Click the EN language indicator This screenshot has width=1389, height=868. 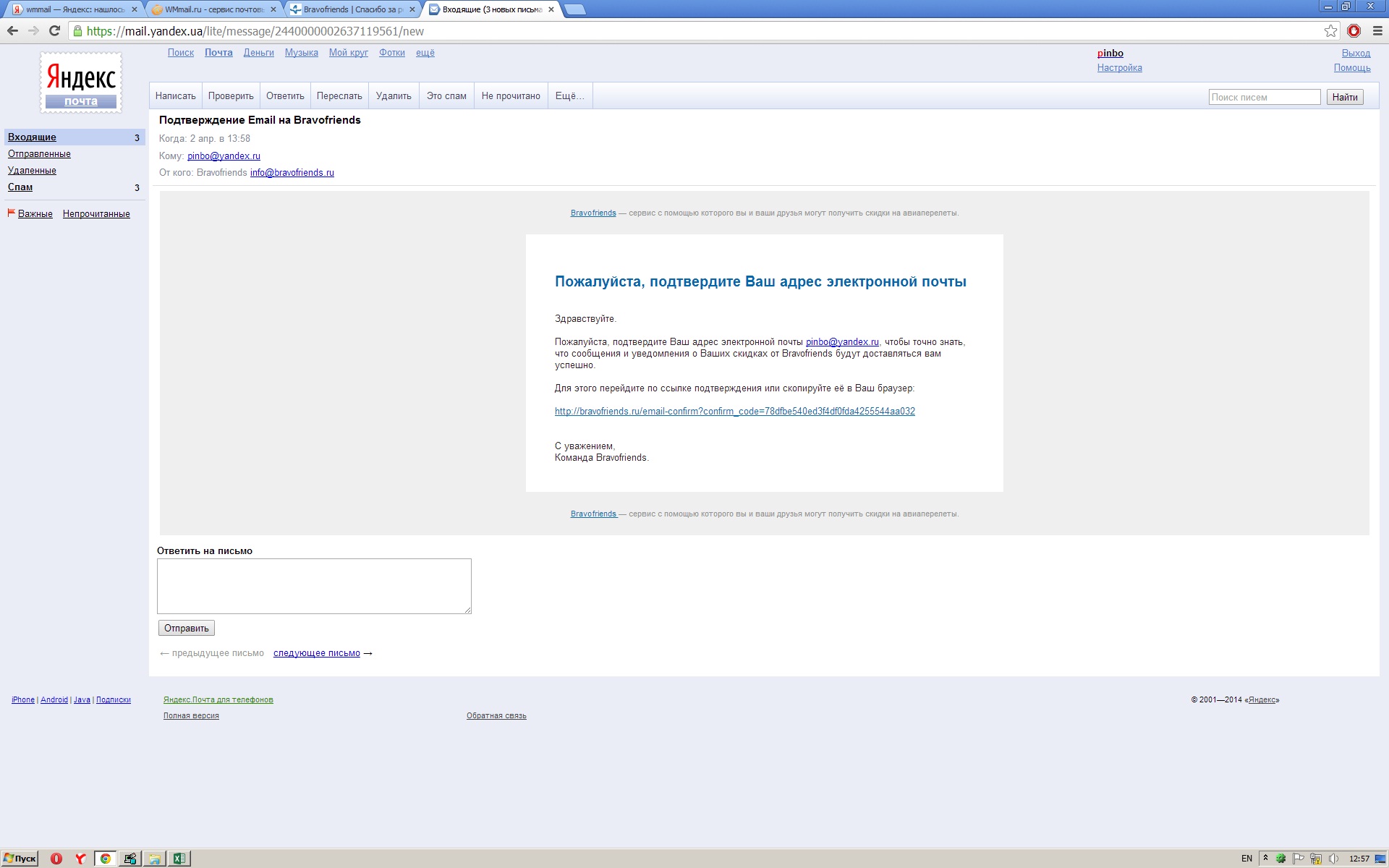pos(1246,859)
